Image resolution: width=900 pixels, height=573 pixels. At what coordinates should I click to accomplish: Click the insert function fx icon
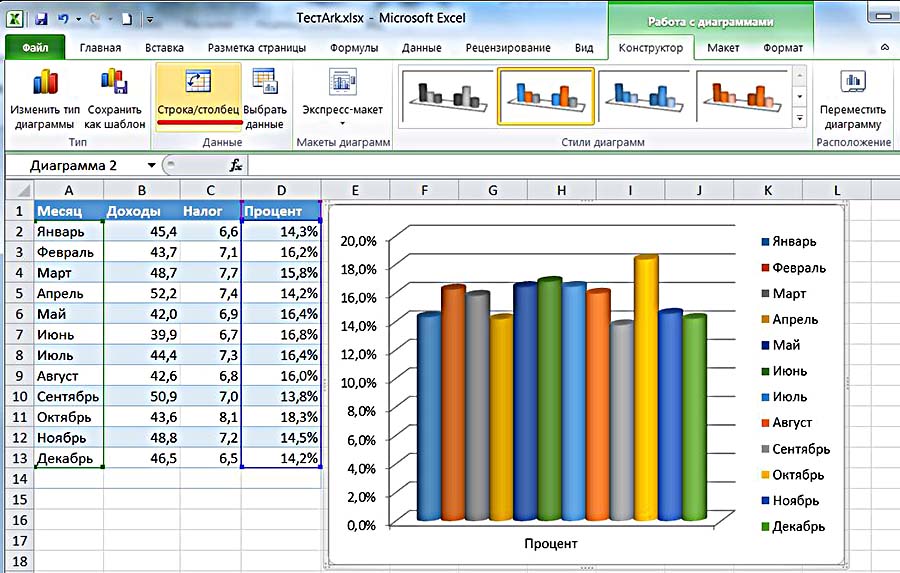point(236,165)
